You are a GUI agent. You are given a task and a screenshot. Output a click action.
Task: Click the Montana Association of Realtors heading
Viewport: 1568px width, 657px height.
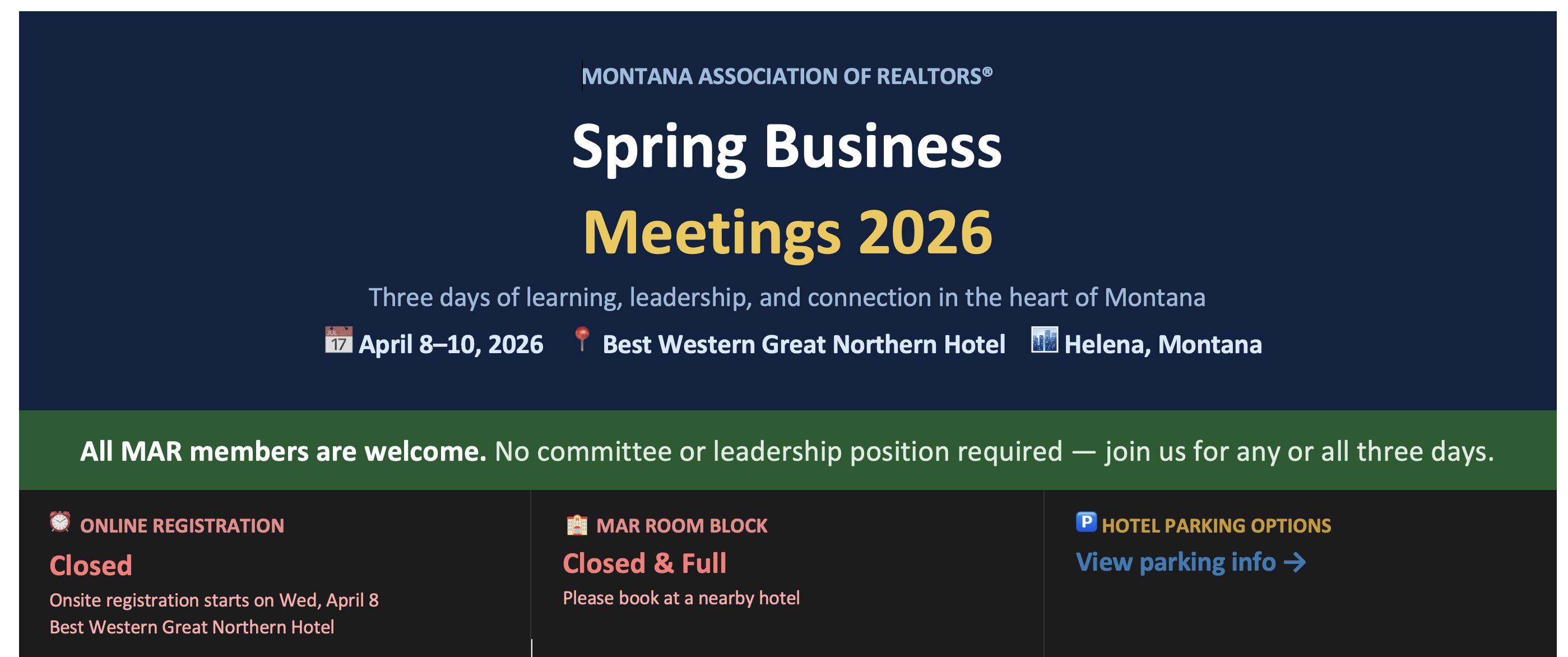tap(786, 76)
